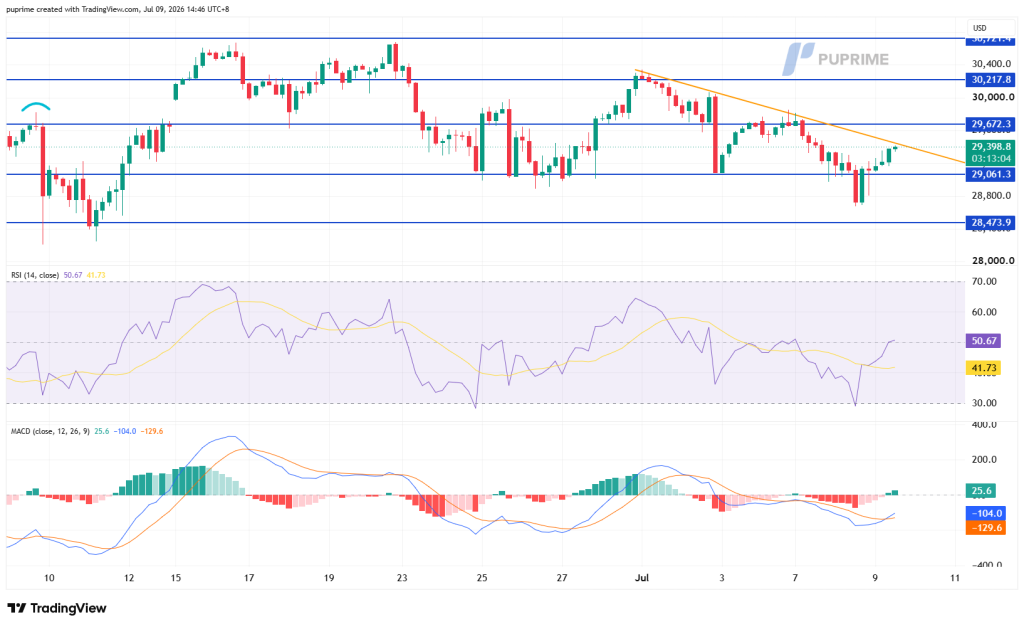This screenshot has height=627, width=1024.
Task: Select the 29,672.3 horizontal line label
Action: pyautogui.click(x=991, y=124)
